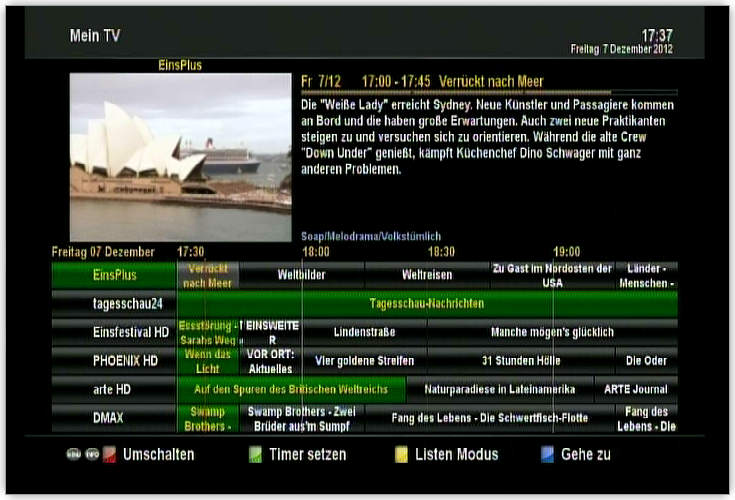Select the Lindenstraße program

click(x=364, y=332)
